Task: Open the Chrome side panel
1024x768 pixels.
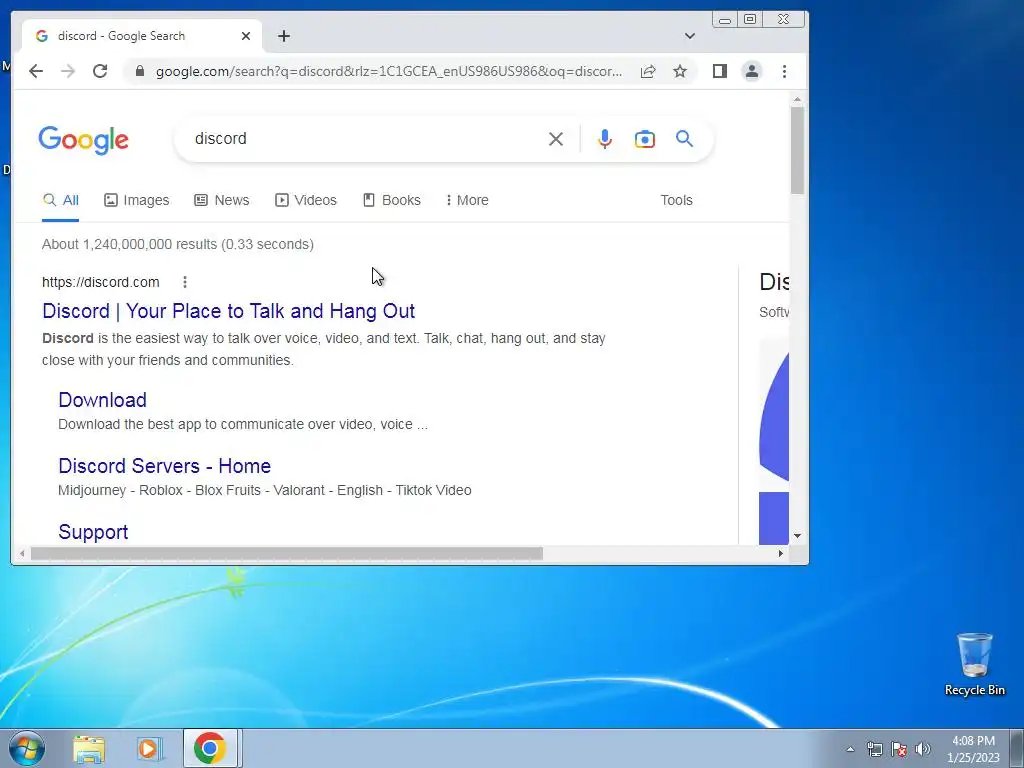Action: point(720,71)
